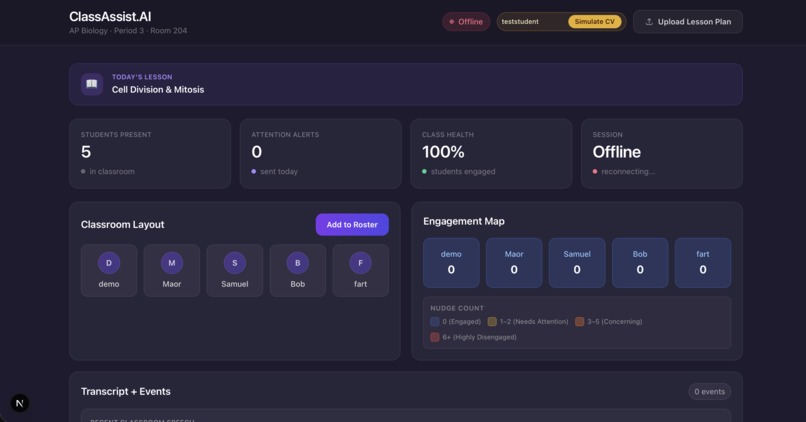
Task: Click the Bob name in Classroom Layout
Action: click(298, 284)
